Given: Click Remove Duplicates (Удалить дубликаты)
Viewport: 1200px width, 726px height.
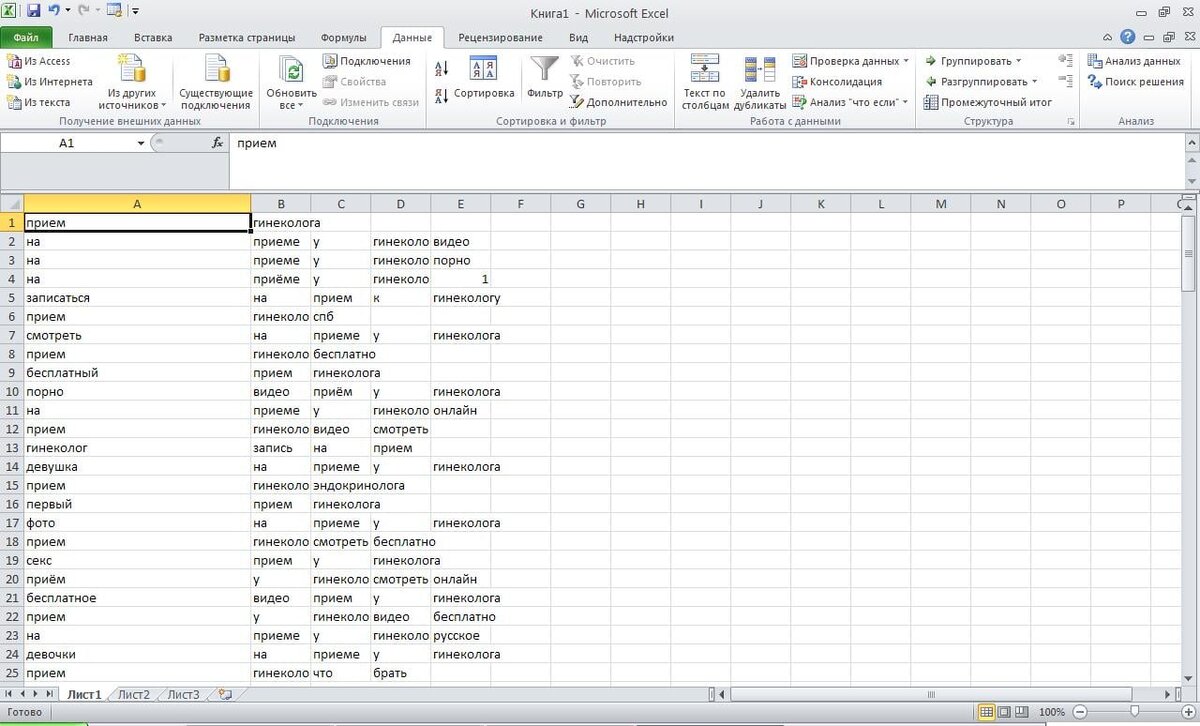Looking at the screenshot, I should pyautogui.click(x=759, y=82).
